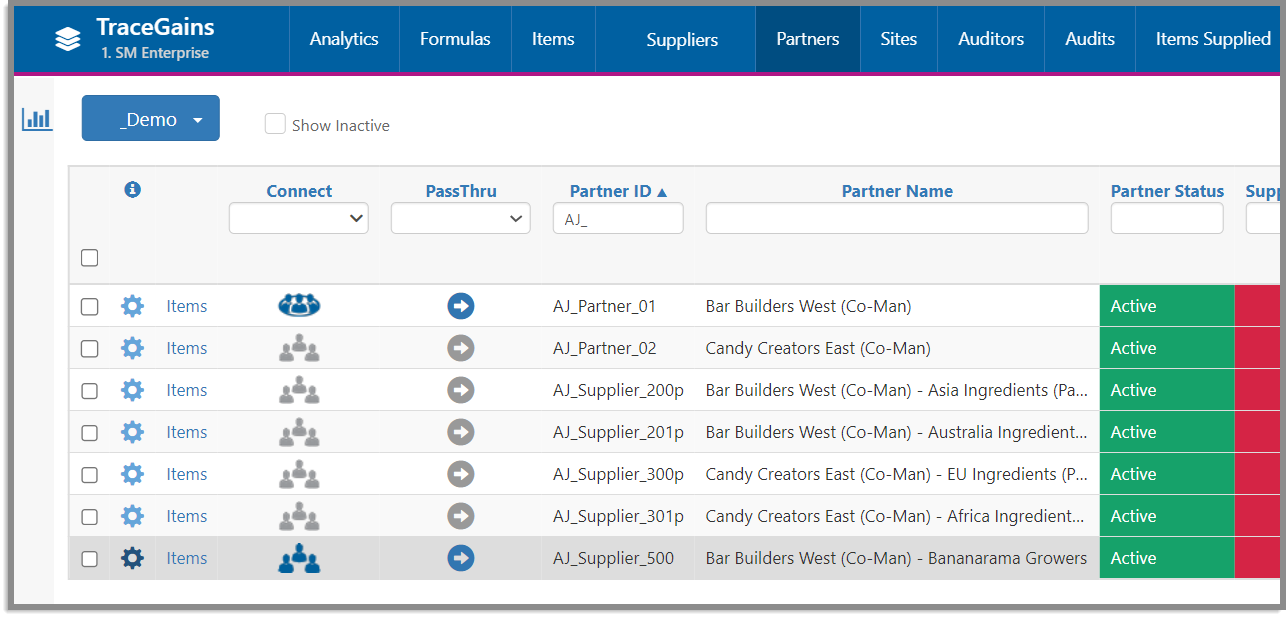Click the Partner Status filter field

click(x=1167, y=218)
